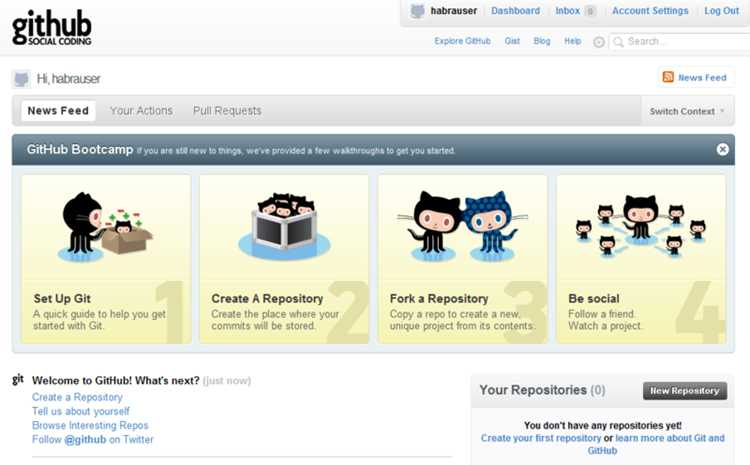
Task: Click the Set Up Git octocat illustration
Action: point(105,228)
